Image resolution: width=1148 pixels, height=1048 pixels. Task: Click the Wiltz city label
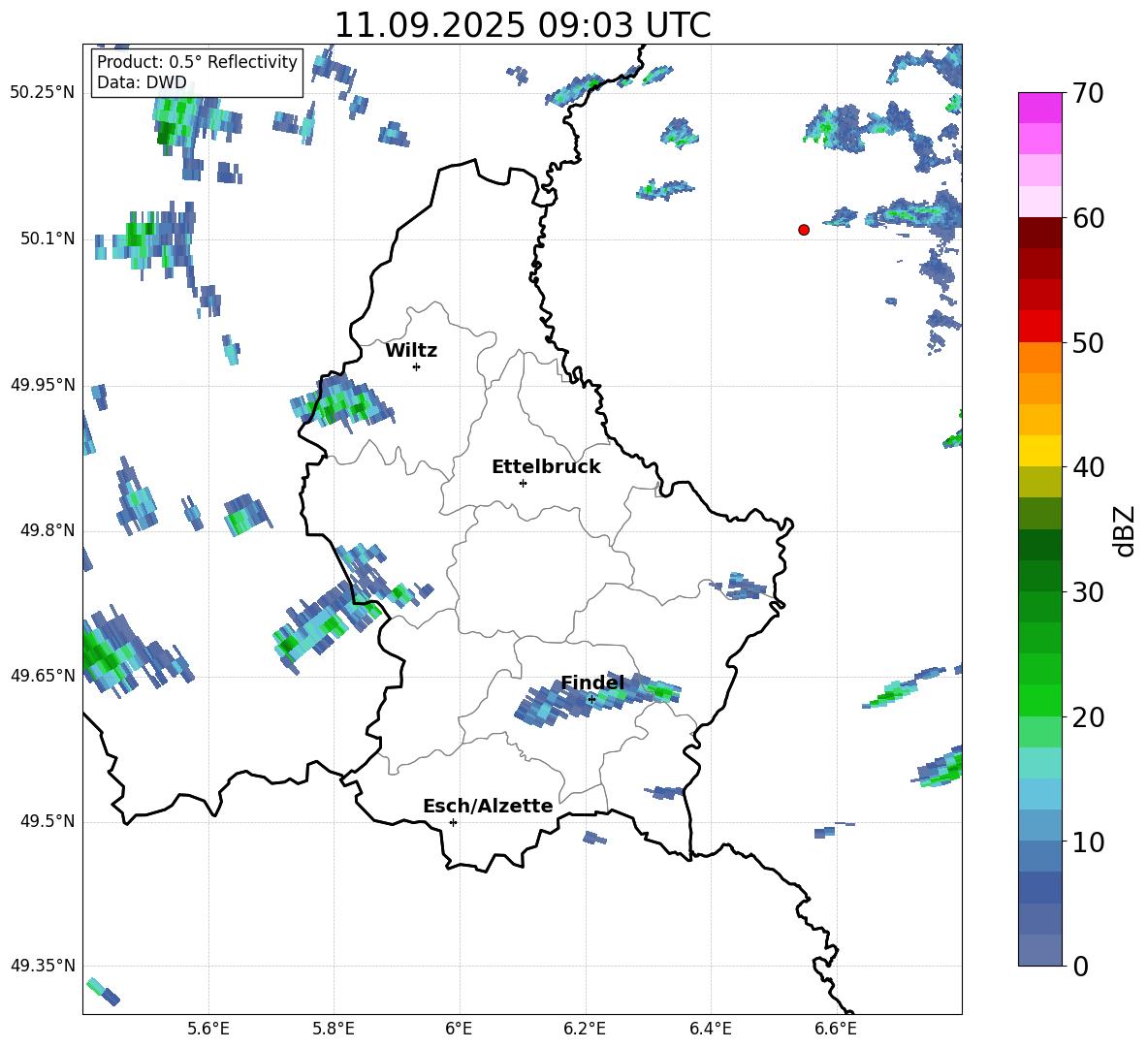click(411, 351)
